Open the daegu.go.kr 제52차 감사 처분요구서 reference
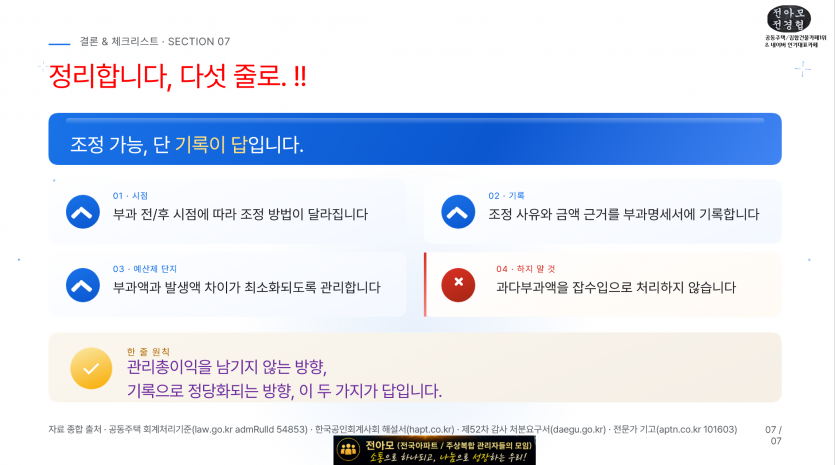The image size is (835, 465). click(x=534, y=429)
